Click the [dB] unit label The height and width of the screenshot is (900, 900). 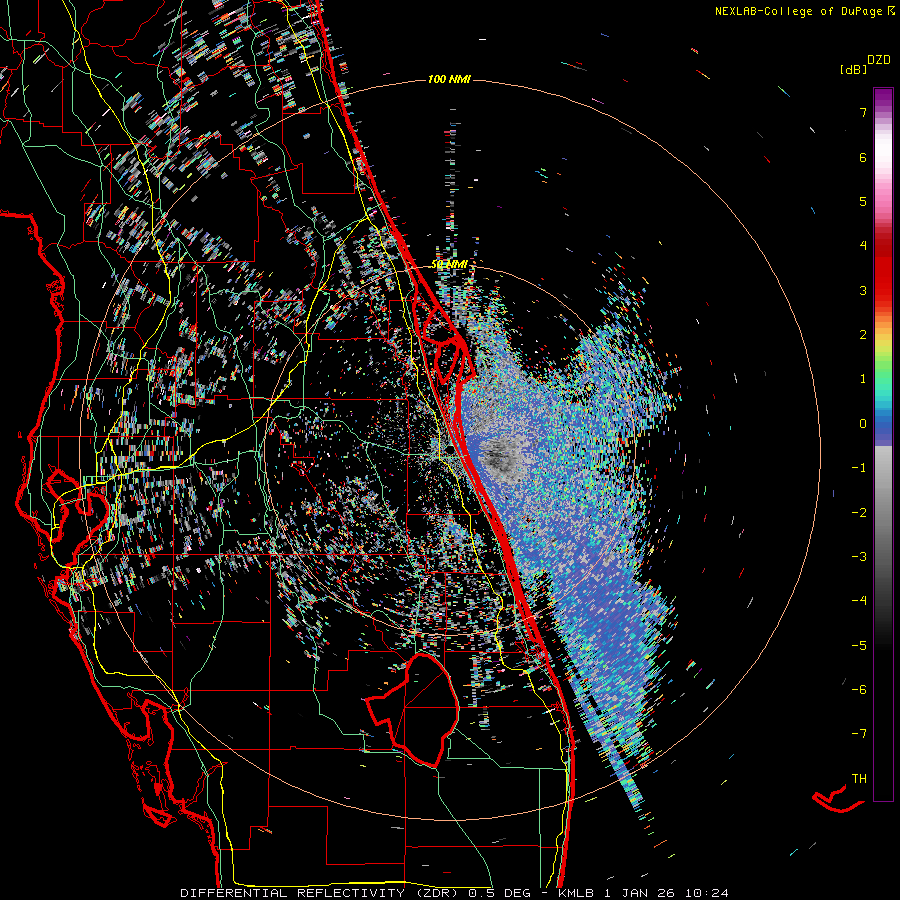tap(853, 70)
